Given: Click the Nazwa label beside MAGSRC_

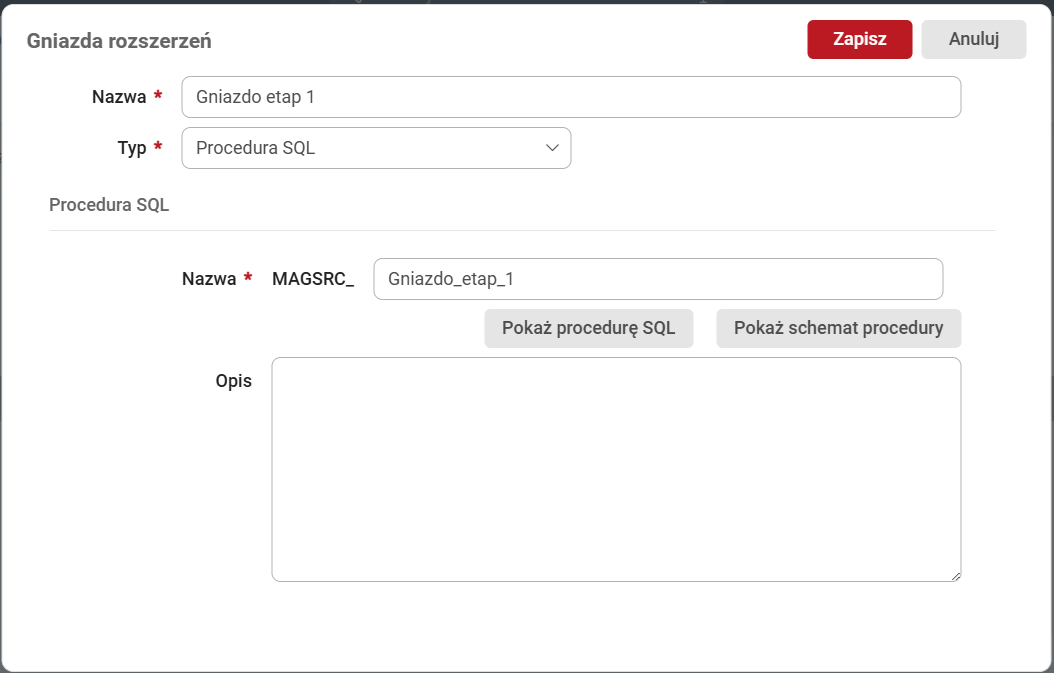Looking at the screenshot, I should tap(208, 280).
